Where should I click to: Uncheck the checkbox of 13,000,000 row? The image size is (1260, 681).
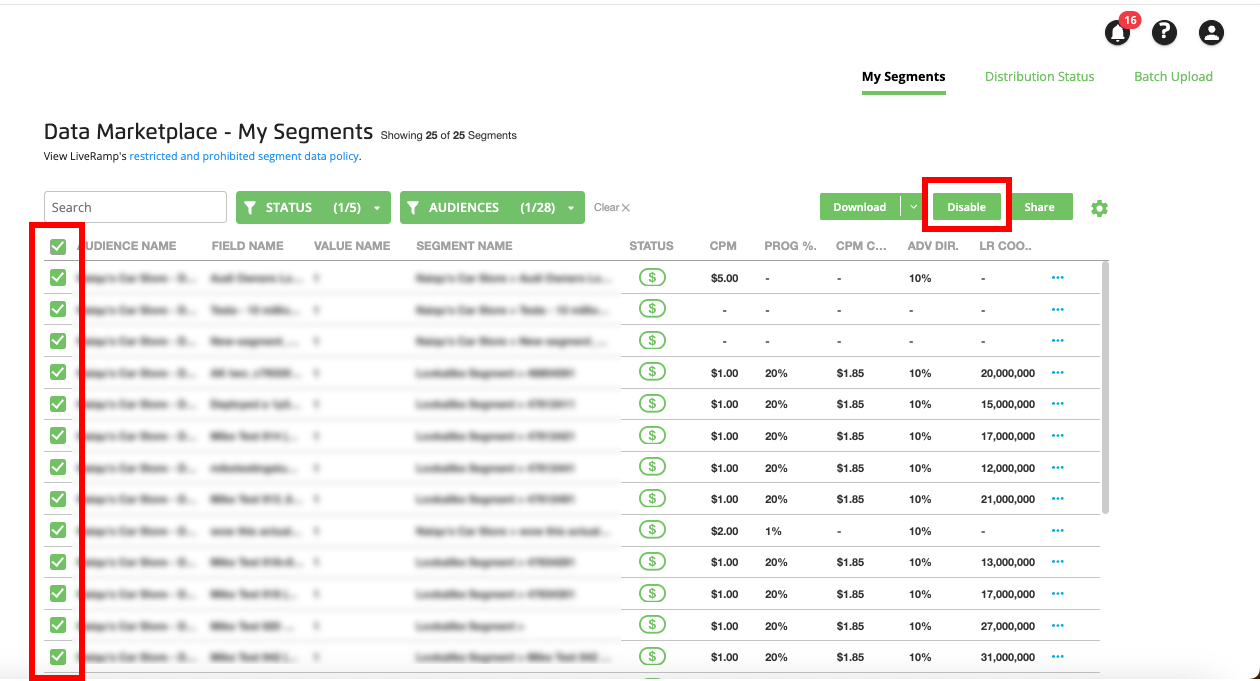pos(58,562)
